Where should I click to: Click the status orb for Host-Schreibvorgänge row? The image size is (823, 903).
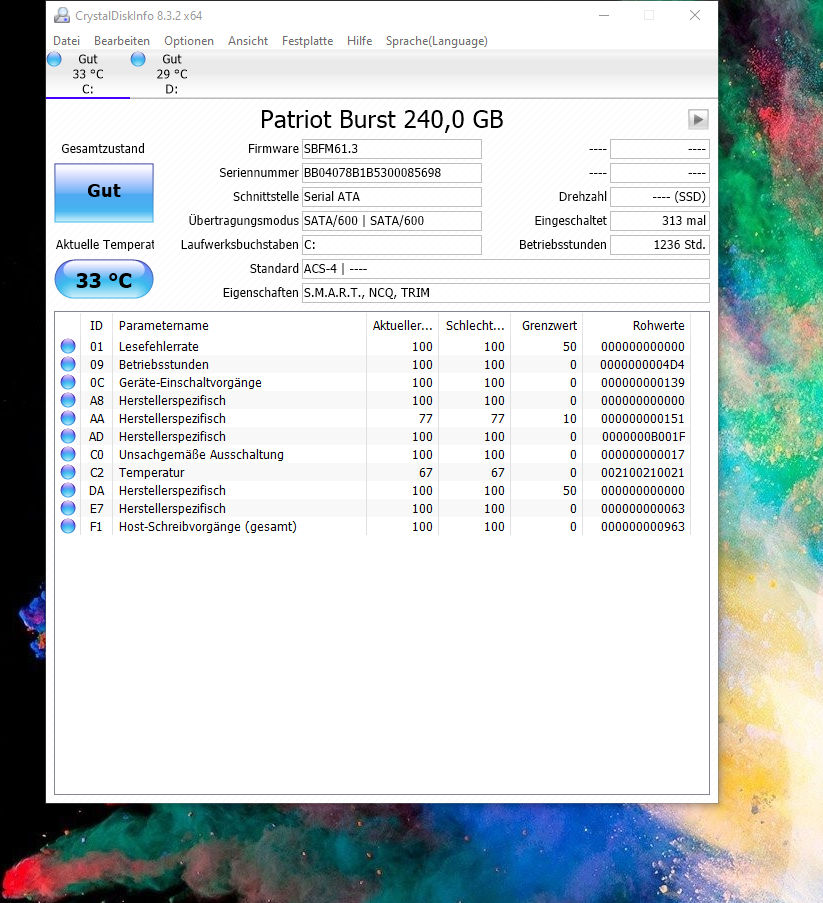coord(68,526)
